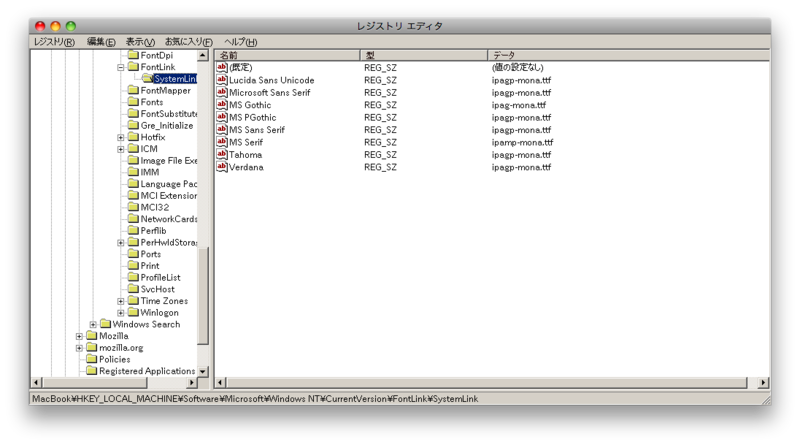Click the Perflib folder icon
Image resolution: width=800 pixels, height=445 pixels.
click(133, 231)
